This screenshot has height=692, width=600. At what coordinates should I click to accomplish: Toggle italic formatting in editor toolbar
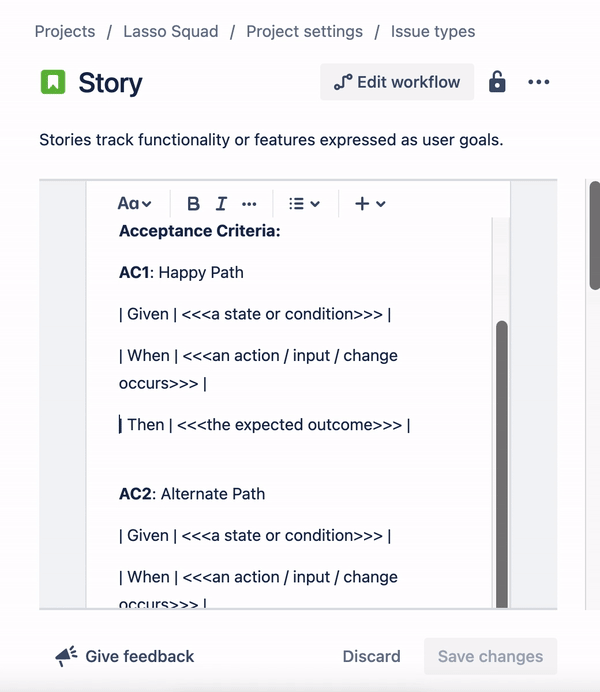(x=221, y=204)
